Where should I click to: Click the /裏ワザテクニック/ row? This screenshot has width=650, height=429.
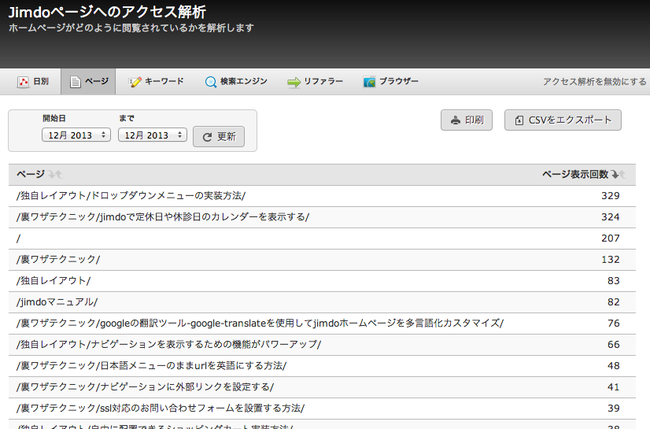point(322,259)
